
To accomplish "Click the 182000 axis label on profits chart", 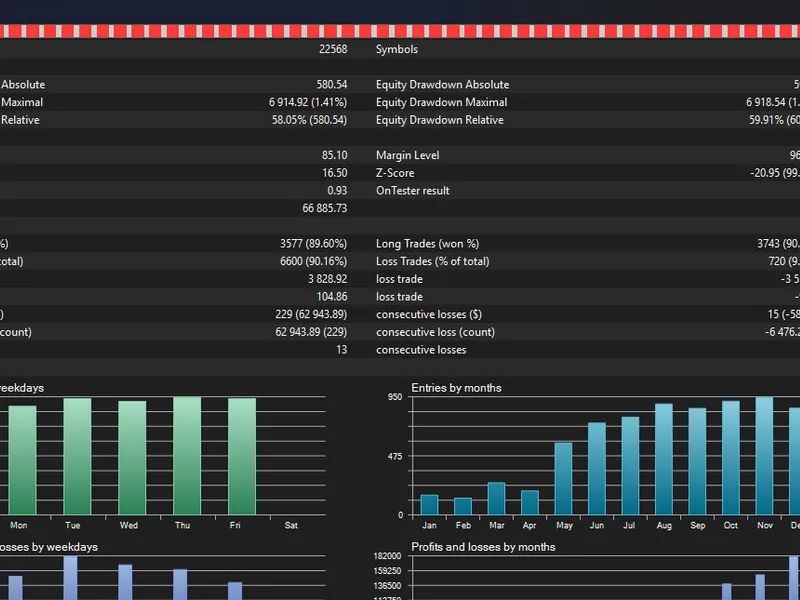I will tap(387, 556).
